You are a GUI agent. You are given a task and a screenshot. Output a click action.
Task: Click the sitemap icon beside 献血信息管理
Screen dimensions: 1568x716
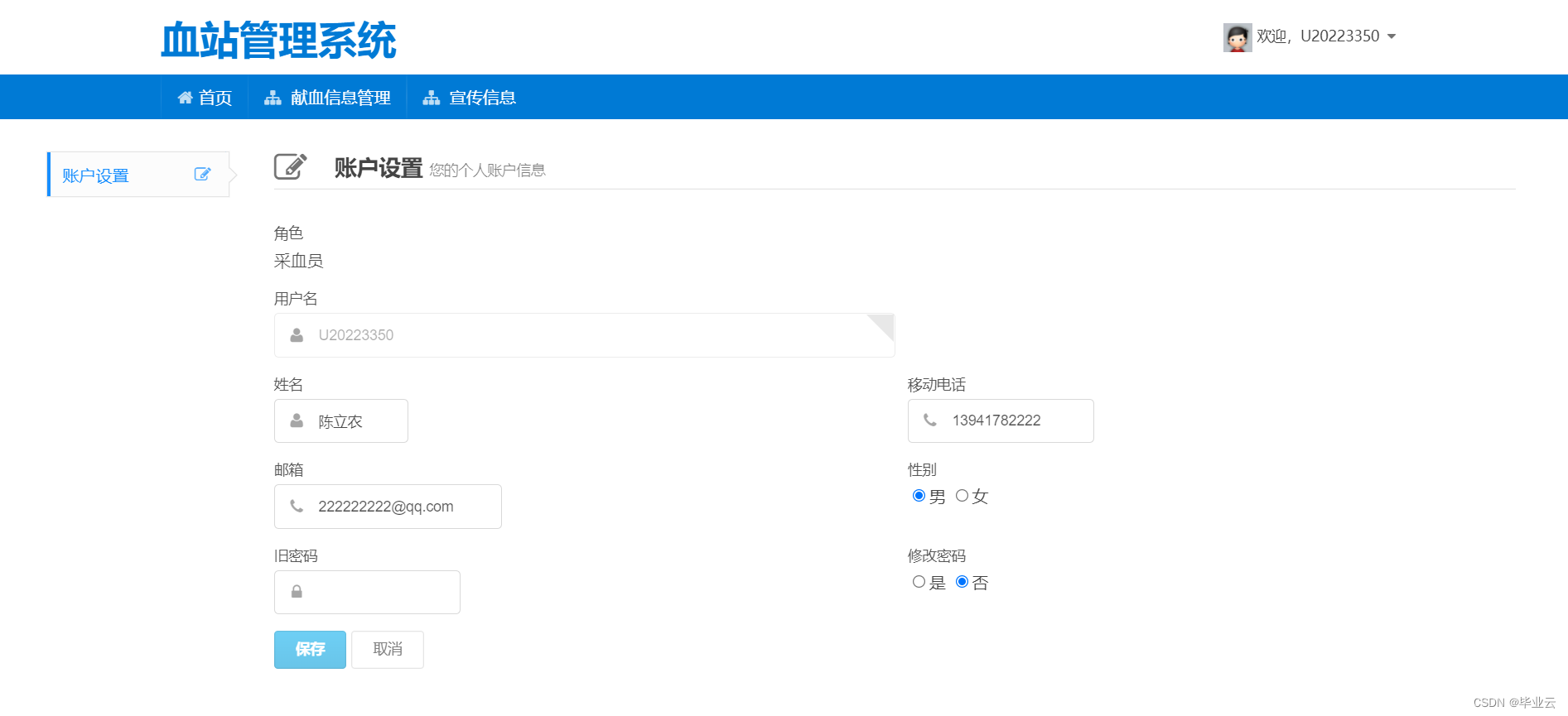pyautogui.click(x=273, y=98)
